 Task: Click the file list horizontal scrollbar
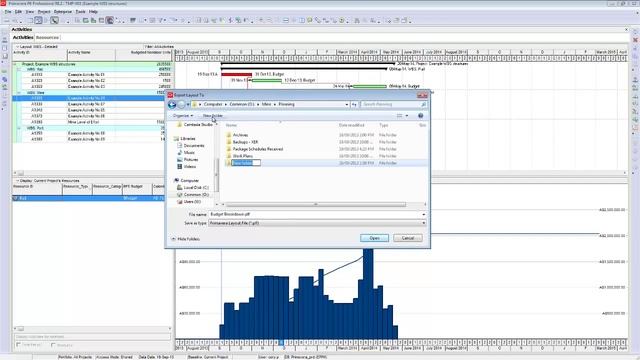316,204
